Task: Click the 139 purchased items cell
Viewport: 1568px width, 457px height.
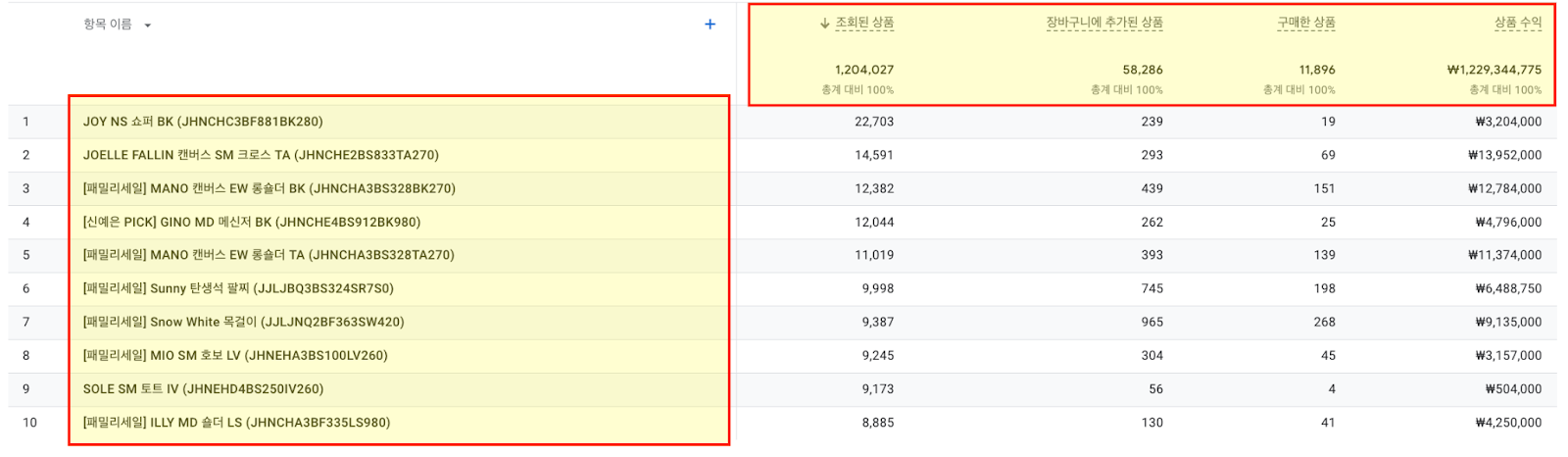Action: [1325, 255]
